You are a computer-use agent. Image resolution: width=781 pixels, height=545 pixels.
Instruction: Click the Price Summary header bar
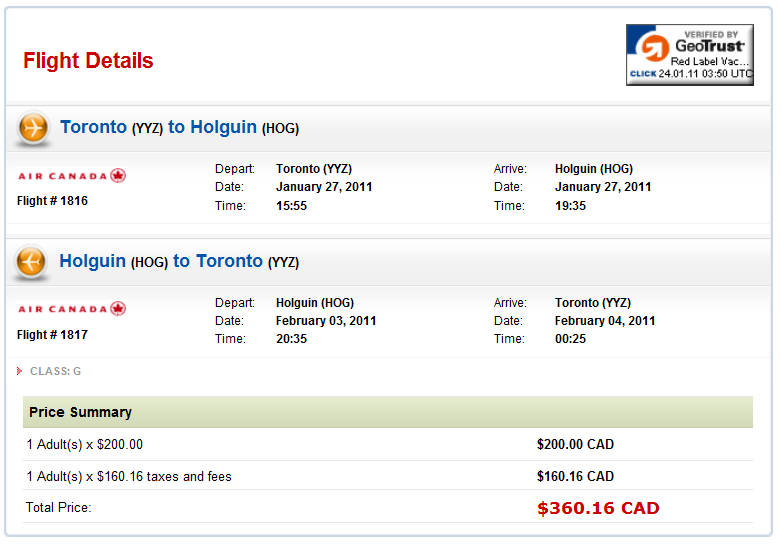[388, 412]
